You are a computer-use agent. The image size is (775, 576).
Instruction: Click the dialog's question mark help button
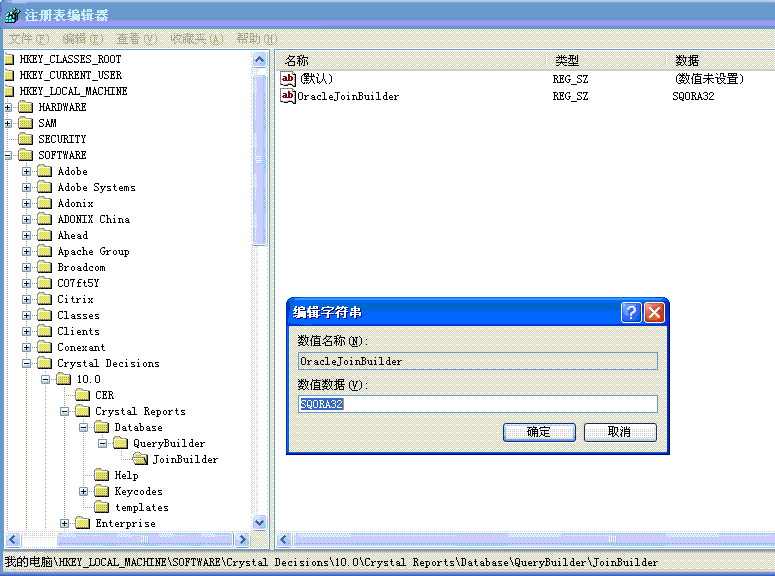point(631,312)
